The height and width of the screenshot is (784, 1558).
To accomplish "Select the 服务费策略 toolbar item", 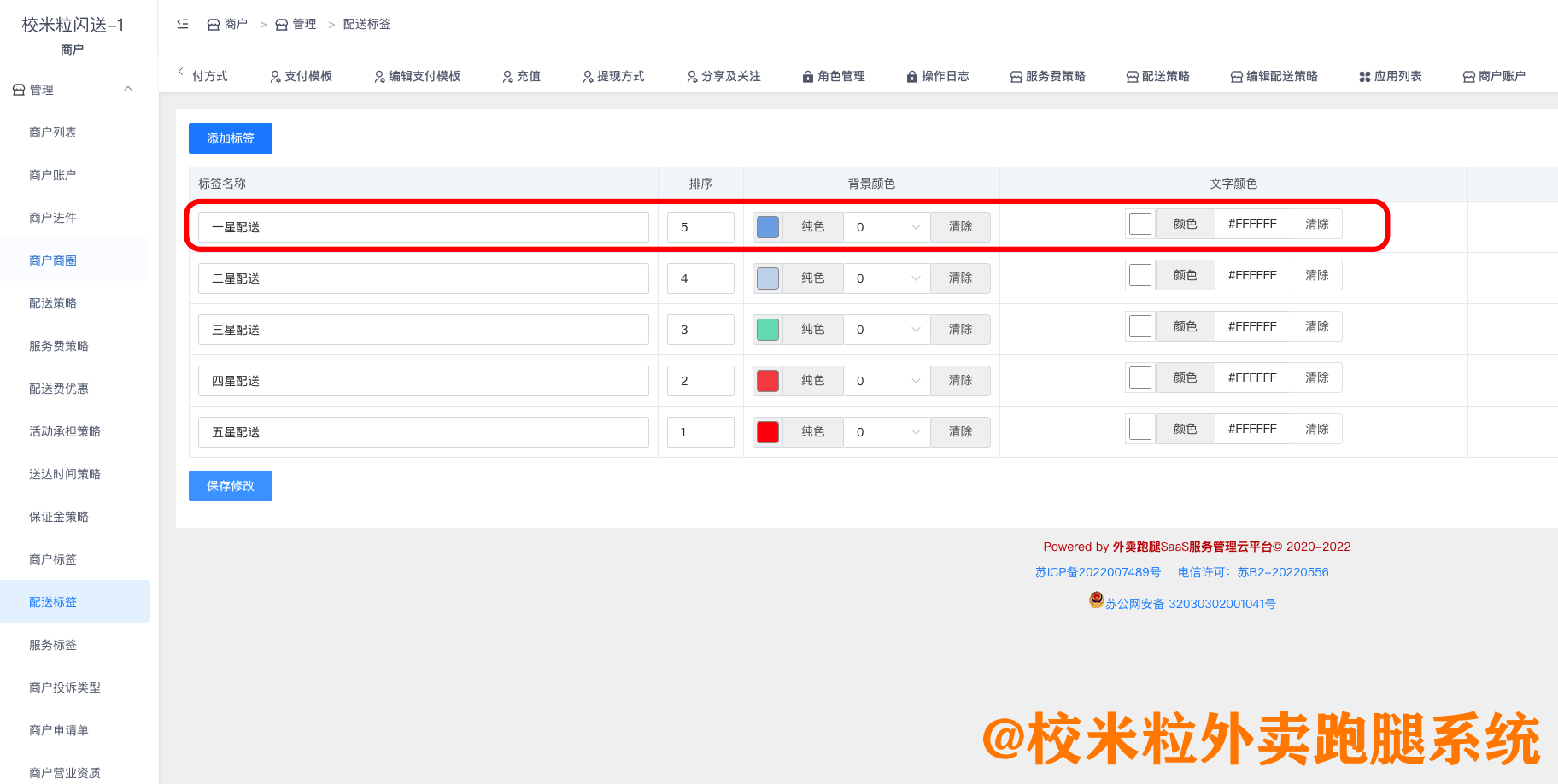I will pos(1049,76).
